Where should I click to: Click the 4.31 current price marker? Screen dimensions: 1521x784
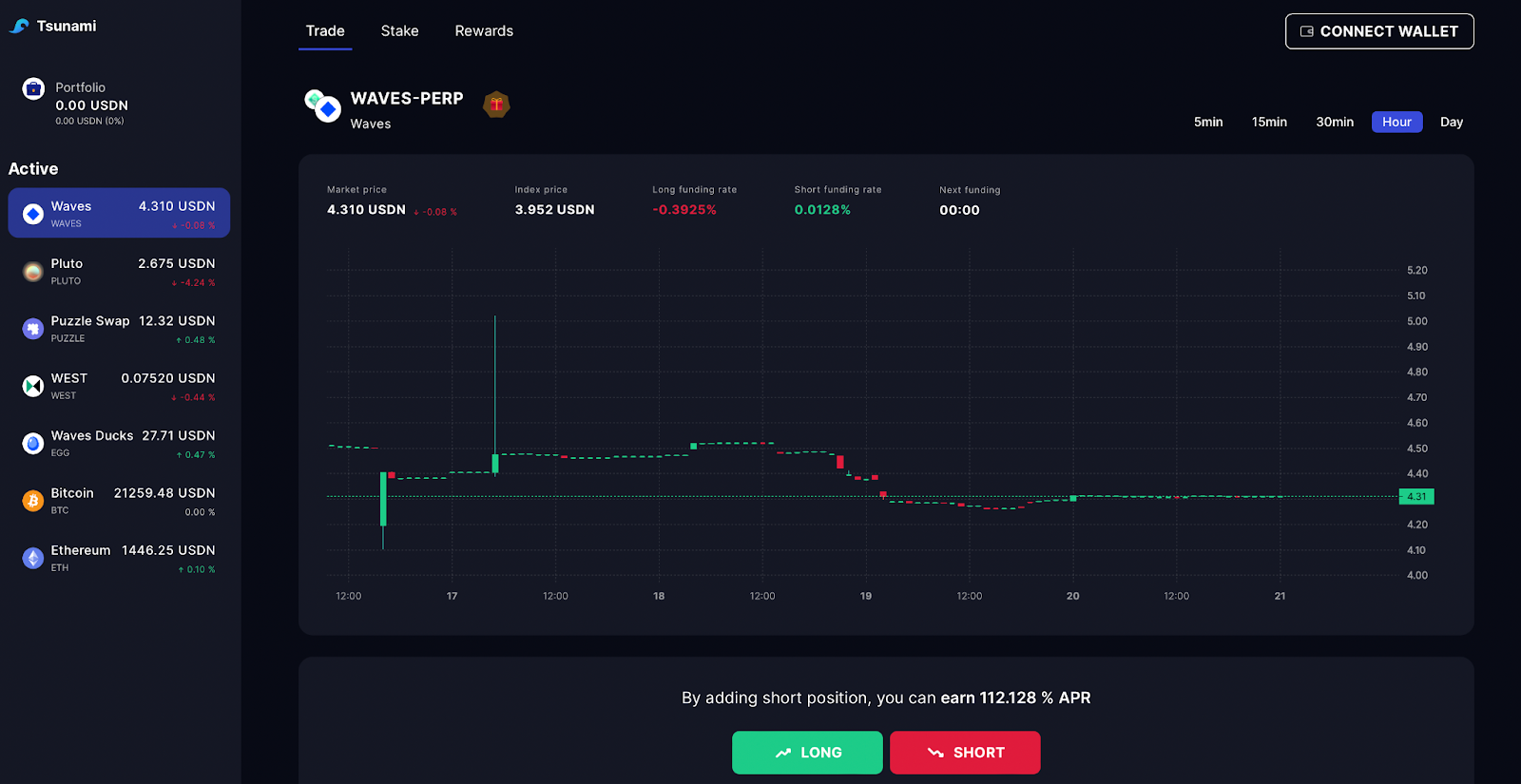click(1416, 497)
